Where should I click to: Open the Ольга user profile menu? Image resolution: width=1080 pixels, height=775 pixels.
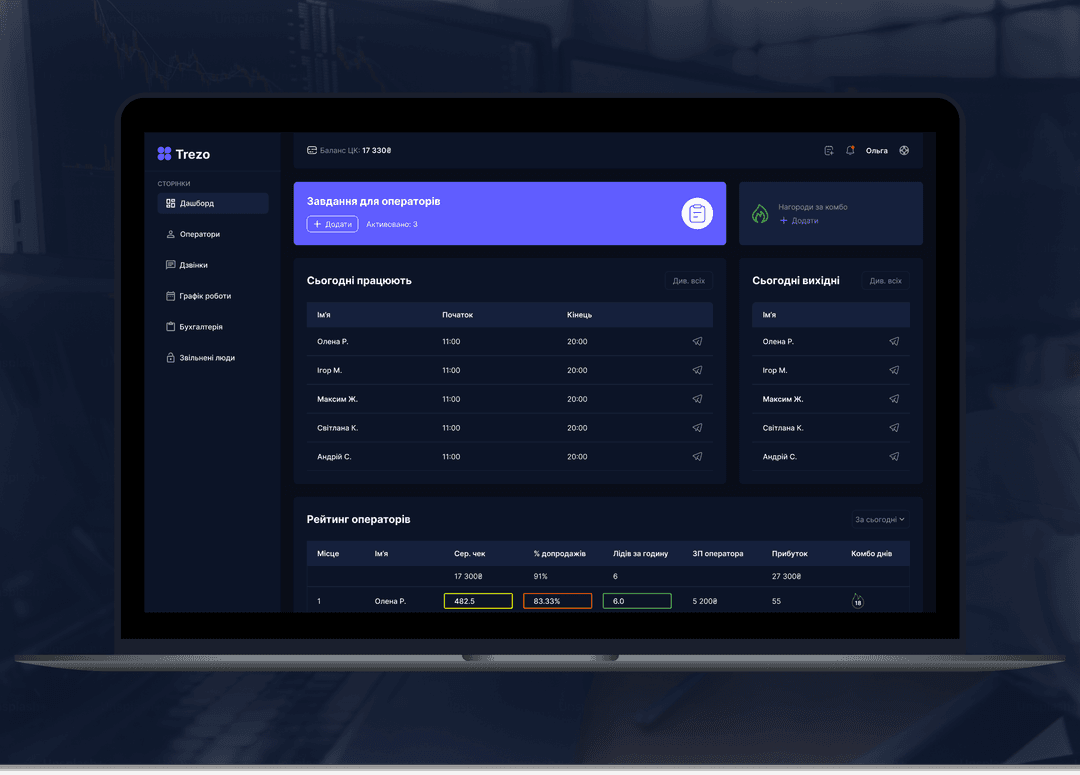876,151
